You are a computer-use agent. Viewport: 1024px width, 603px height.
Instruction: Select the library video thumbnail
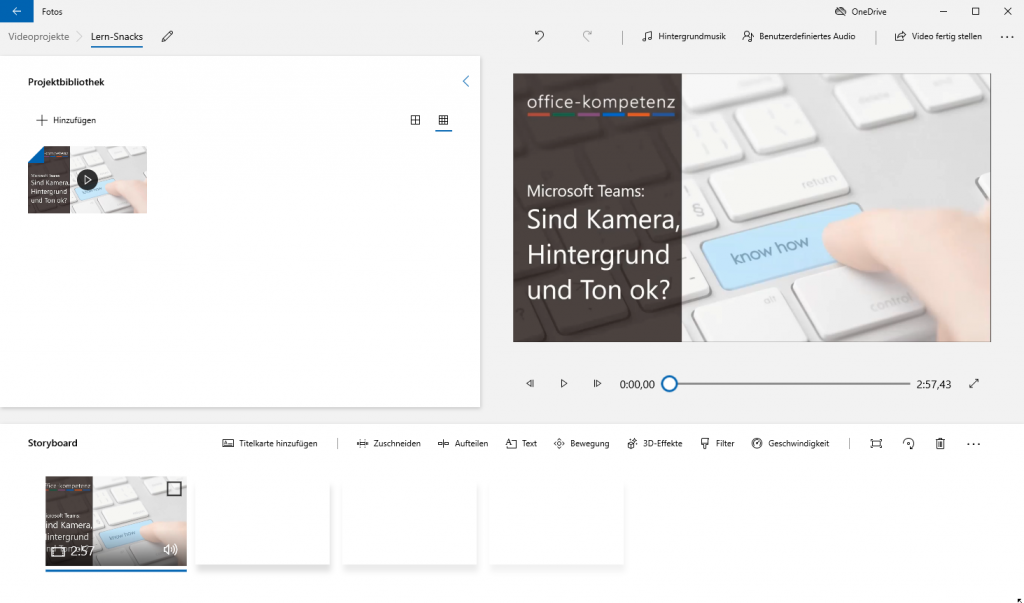tap(88, 180)
